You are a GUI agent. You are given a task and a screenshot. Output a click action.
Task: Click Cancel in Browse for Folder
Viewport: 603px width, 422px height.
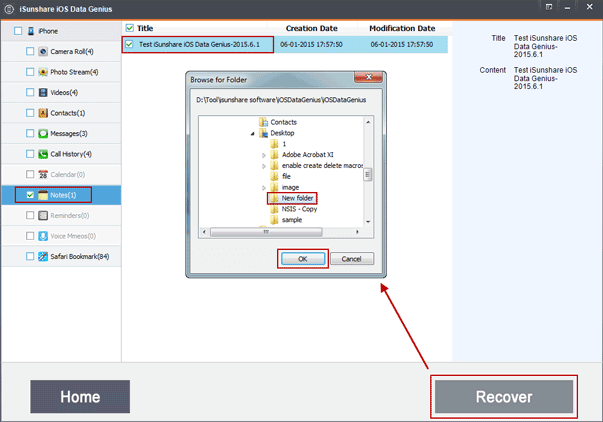[x=351, y=259]
